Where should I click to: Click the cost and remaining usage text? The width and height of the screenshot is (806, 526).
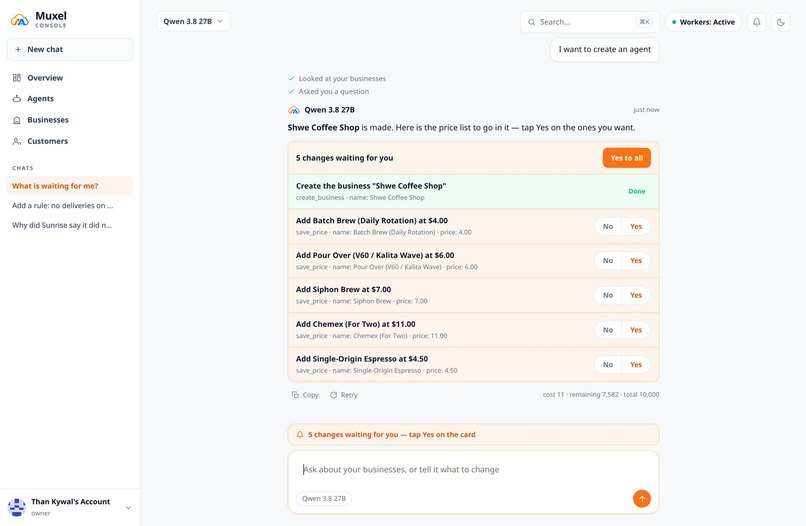click(x=601, y=394)
